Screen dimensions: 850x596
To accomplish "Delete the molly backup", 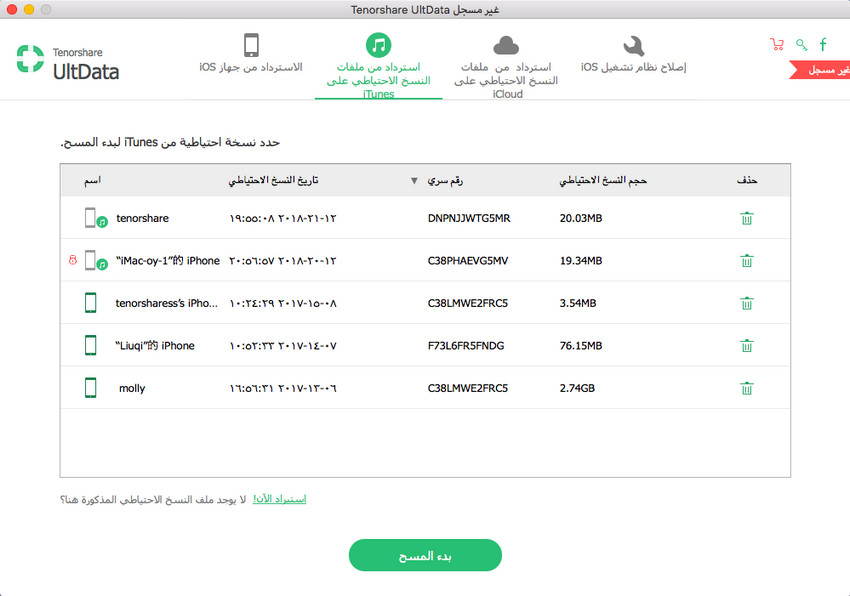I will pyautogui.click(x=746, y=388).
